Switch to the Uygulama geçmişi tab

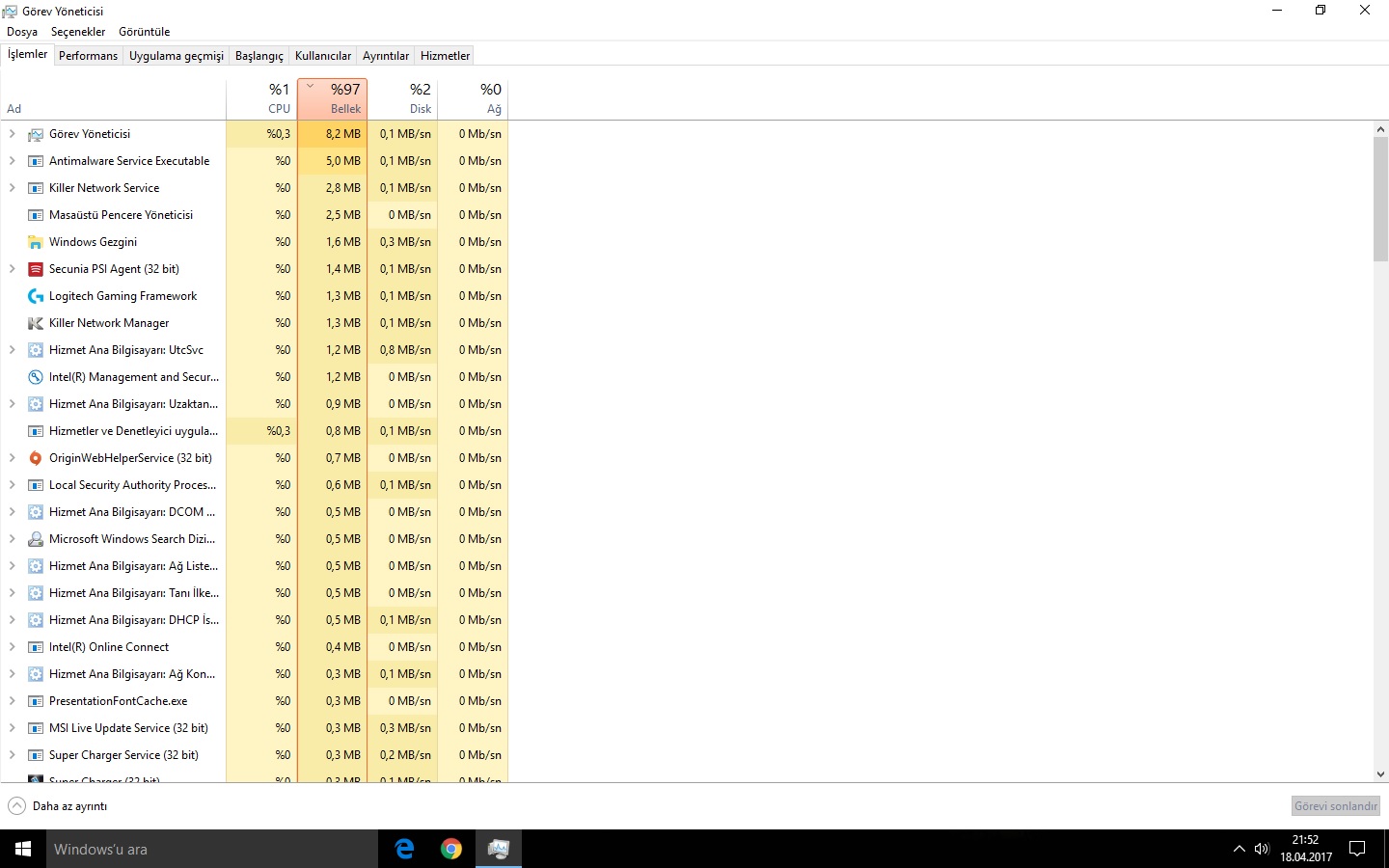pyautogui.click(x=177, y=56)
